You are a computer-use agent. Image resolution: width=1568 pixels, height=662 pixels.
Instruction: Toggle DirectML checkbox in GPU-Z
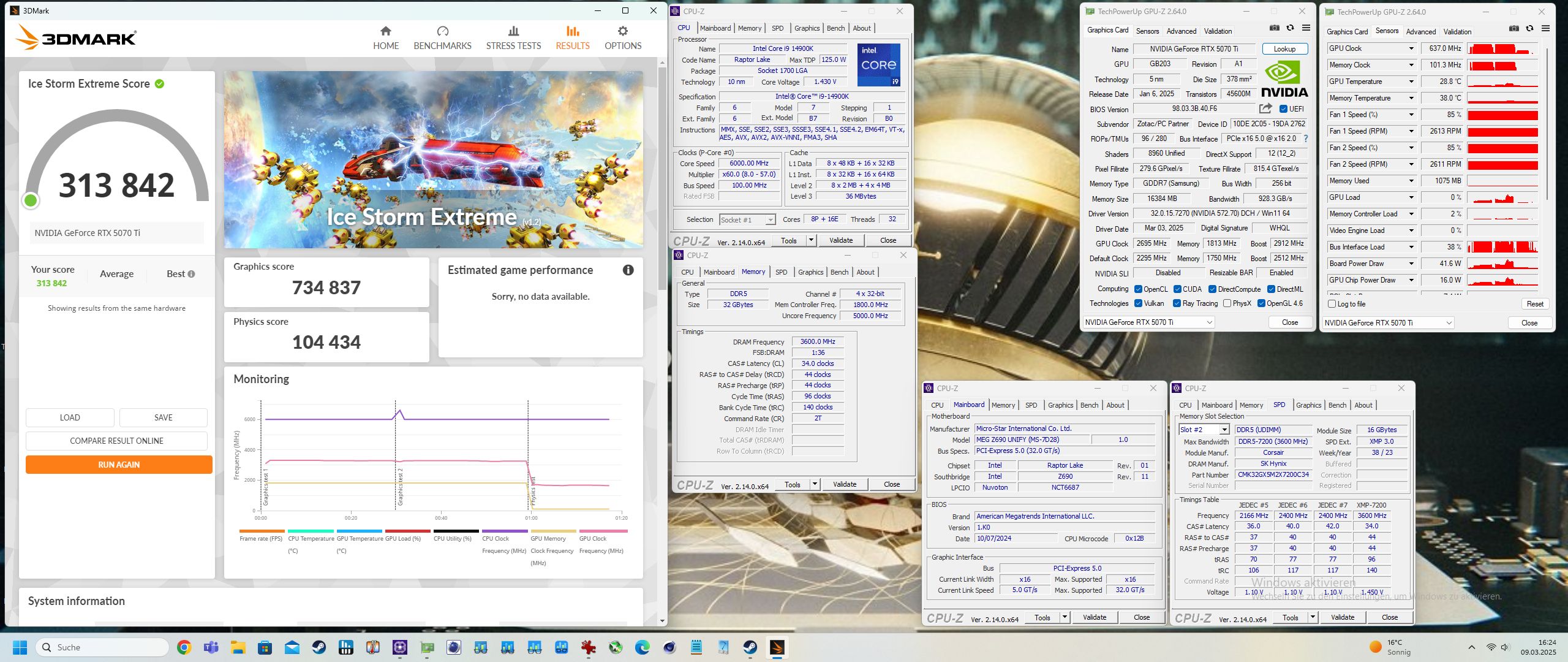click(1271, 289)
